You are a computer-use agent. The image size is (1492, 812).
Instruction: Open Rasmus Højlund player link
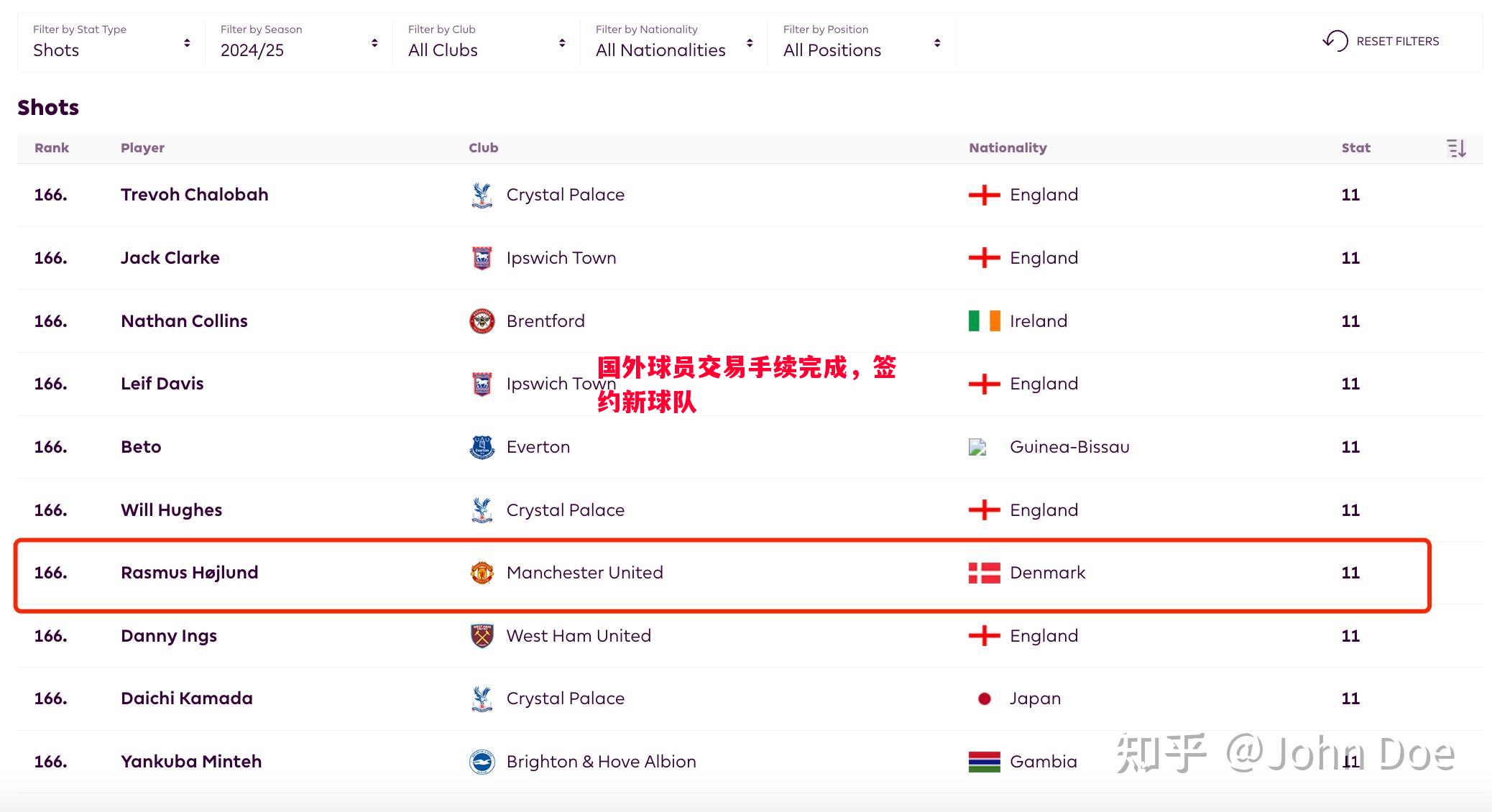[189, 573]
